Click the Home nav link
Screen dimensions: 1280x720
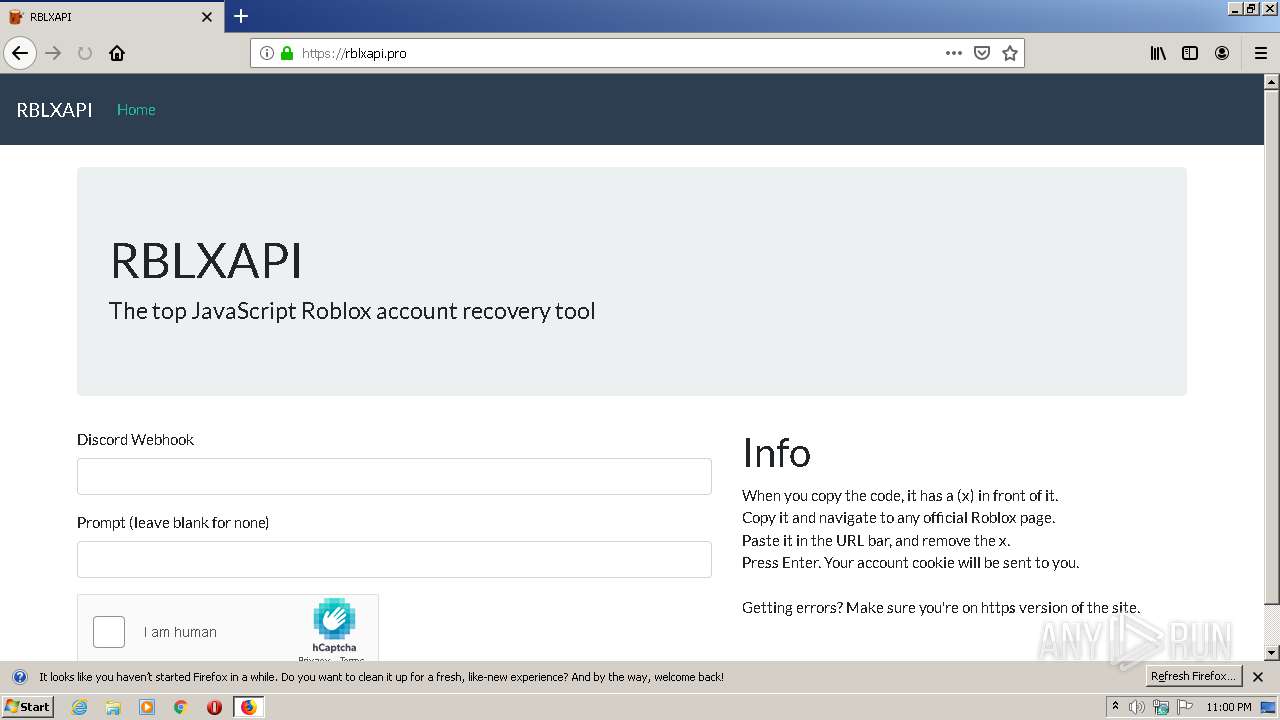coord(136,110)
